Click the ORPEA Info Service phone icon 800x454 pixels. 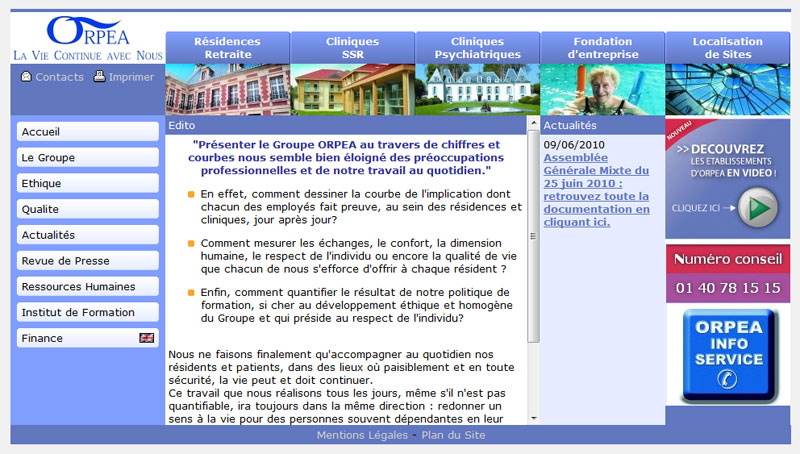(x=728, y=379)
